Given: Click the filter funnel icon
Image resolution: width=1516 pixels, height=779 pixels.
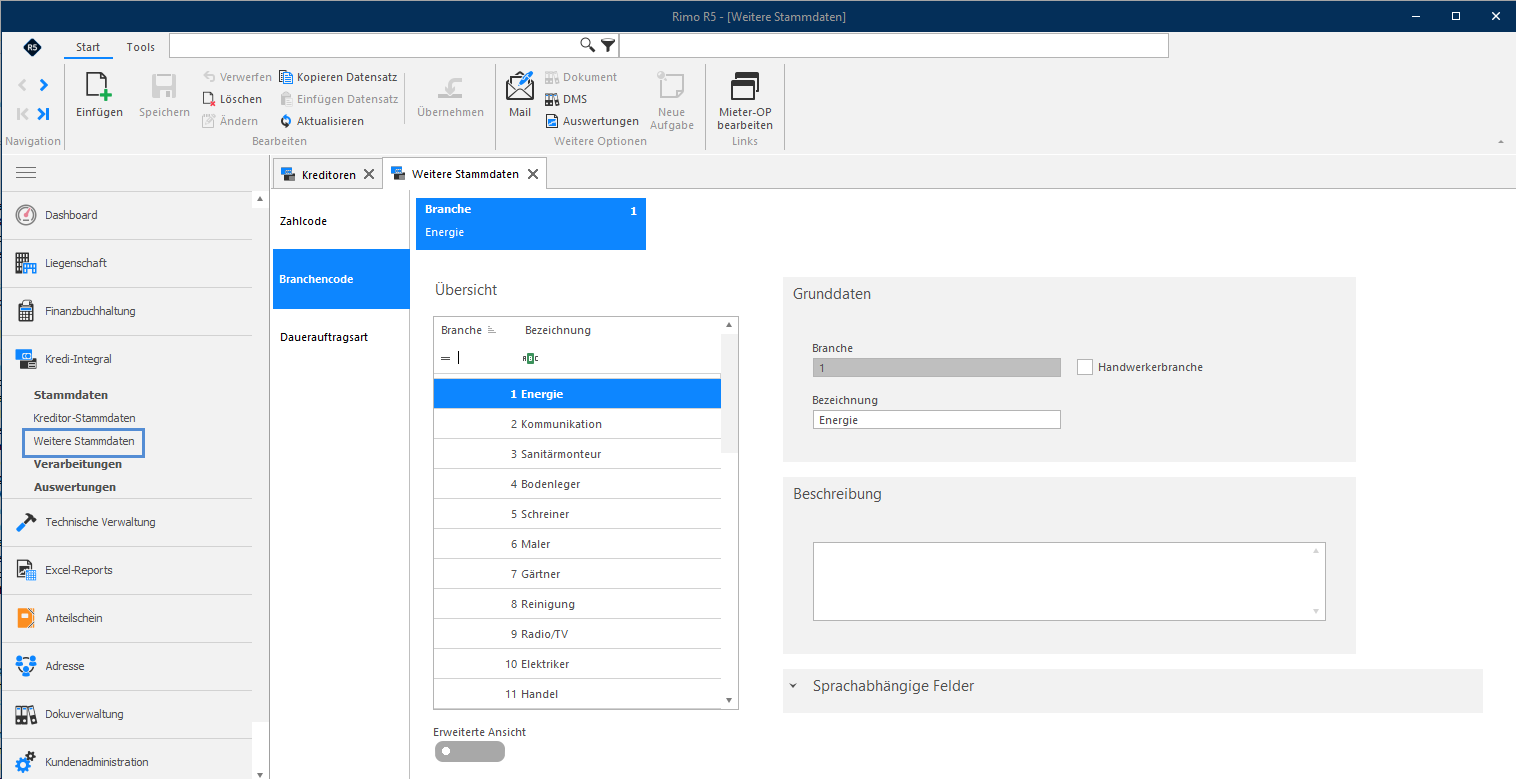Looking at the screenshot, I should (608, 45).
